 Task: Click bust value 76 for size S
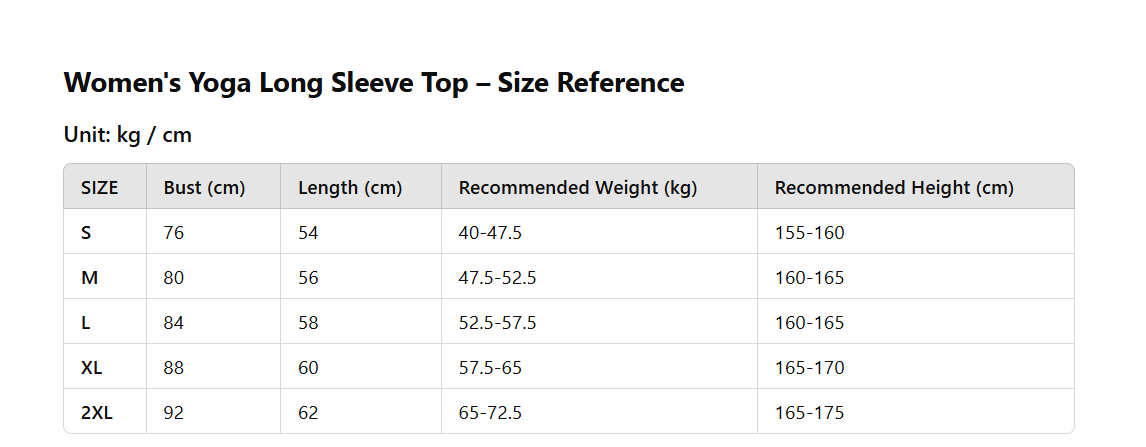(174, 233)
